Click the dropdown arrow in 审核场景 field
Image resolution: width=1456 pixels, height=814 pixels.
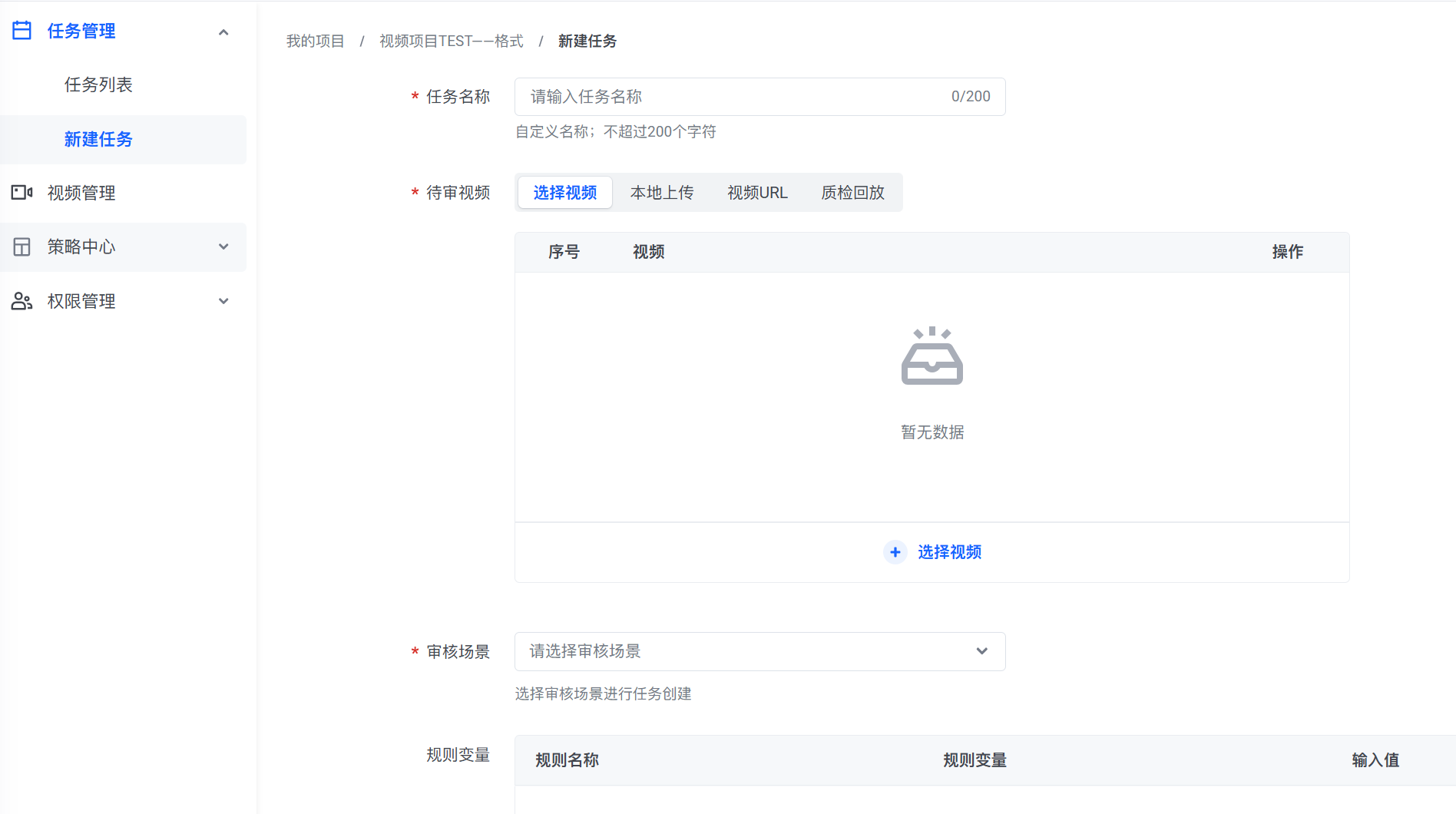[x=982, y=651]
